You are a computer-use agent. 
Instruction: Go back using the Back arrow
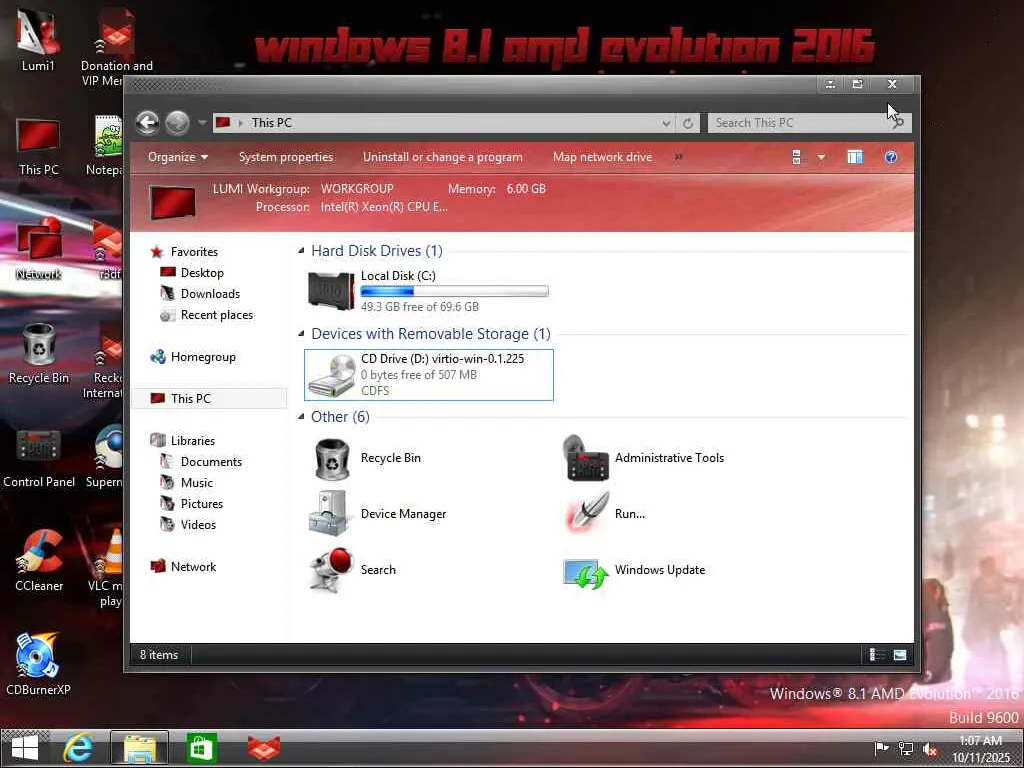point(148,122)
